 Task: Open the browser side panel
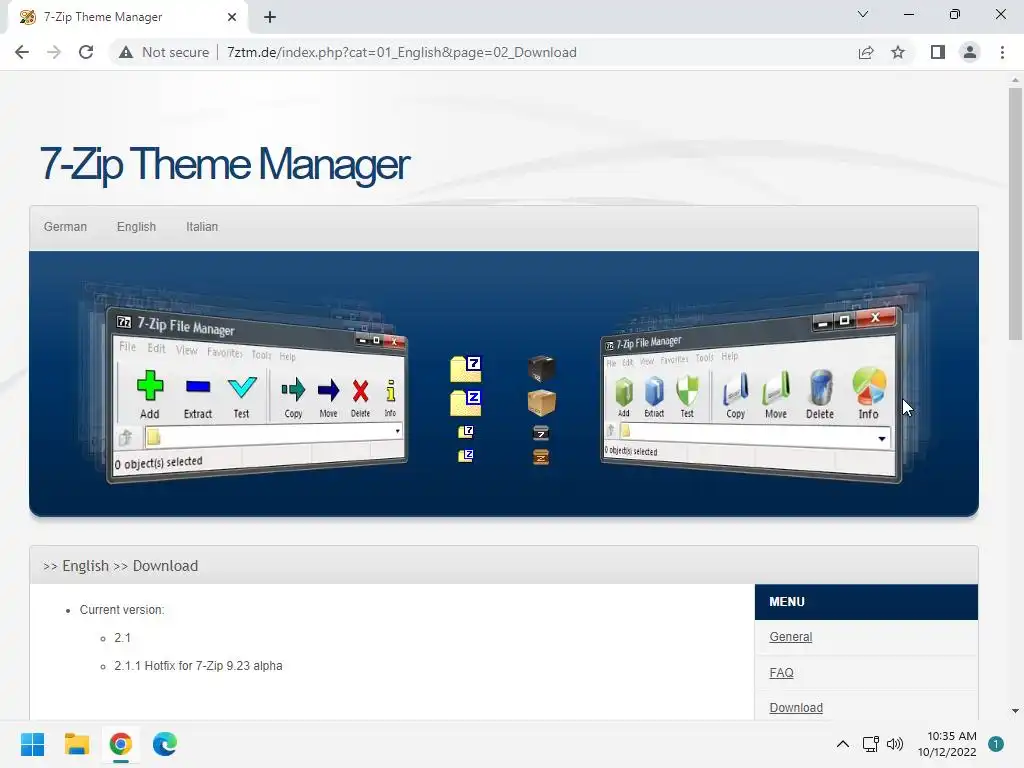938,52
